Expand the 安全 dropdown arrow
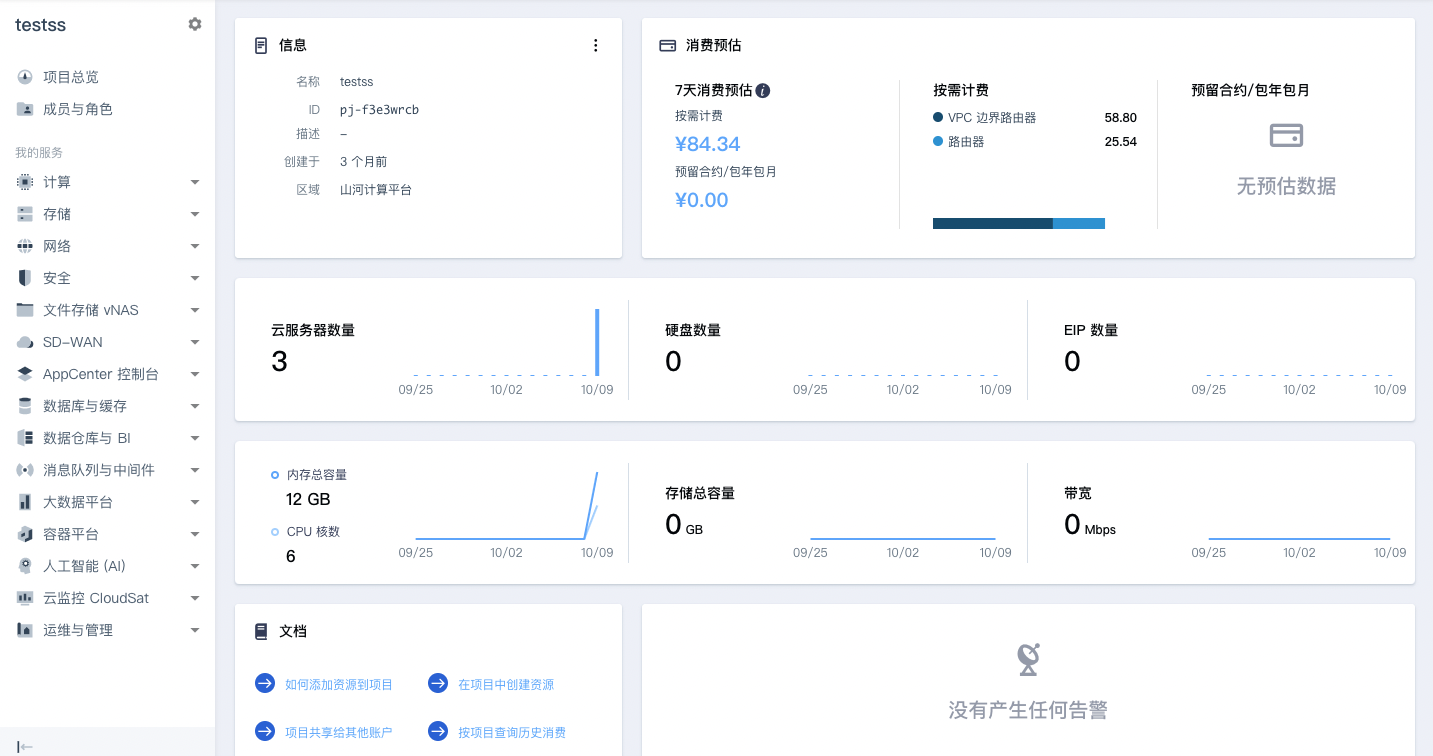 point(195,278)
